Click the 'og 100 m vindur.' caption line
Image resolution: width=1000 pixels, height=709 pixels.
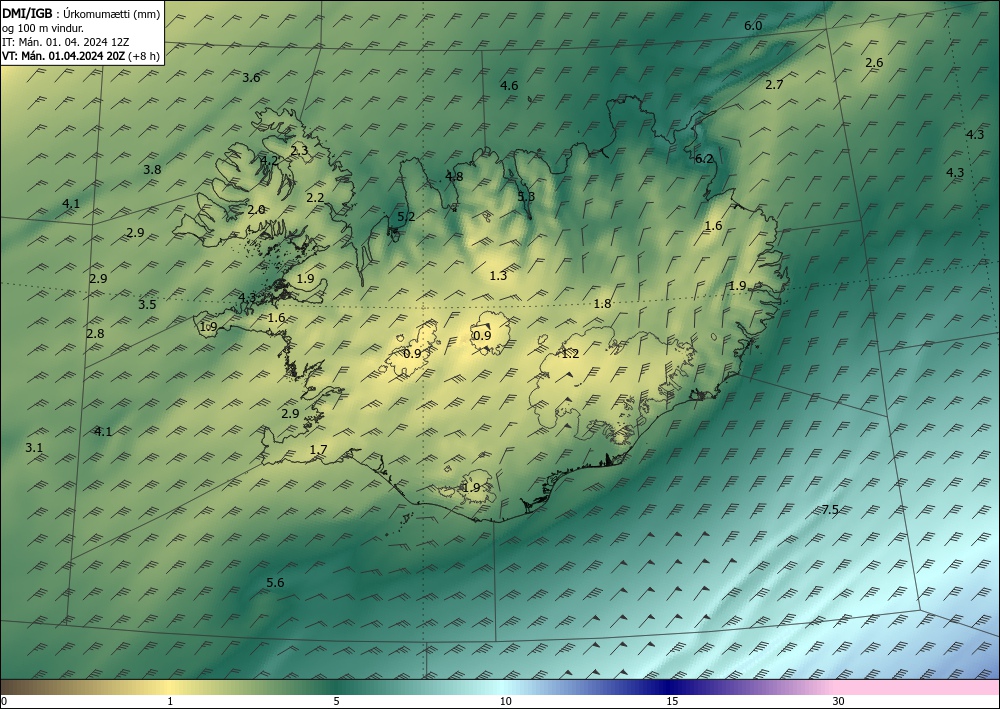point(43,28)
